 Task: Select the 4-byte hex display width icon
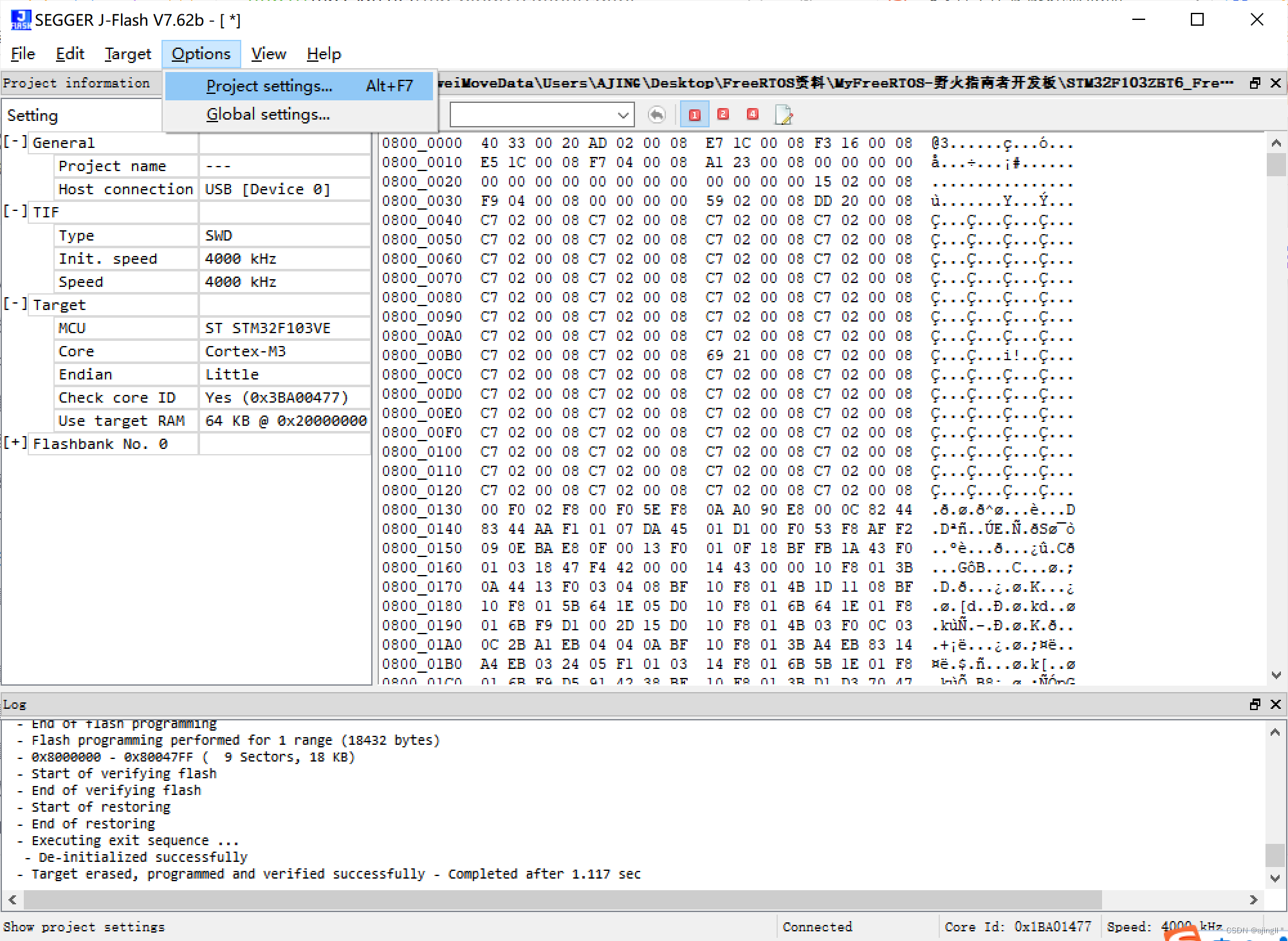(x=752, y=114)
